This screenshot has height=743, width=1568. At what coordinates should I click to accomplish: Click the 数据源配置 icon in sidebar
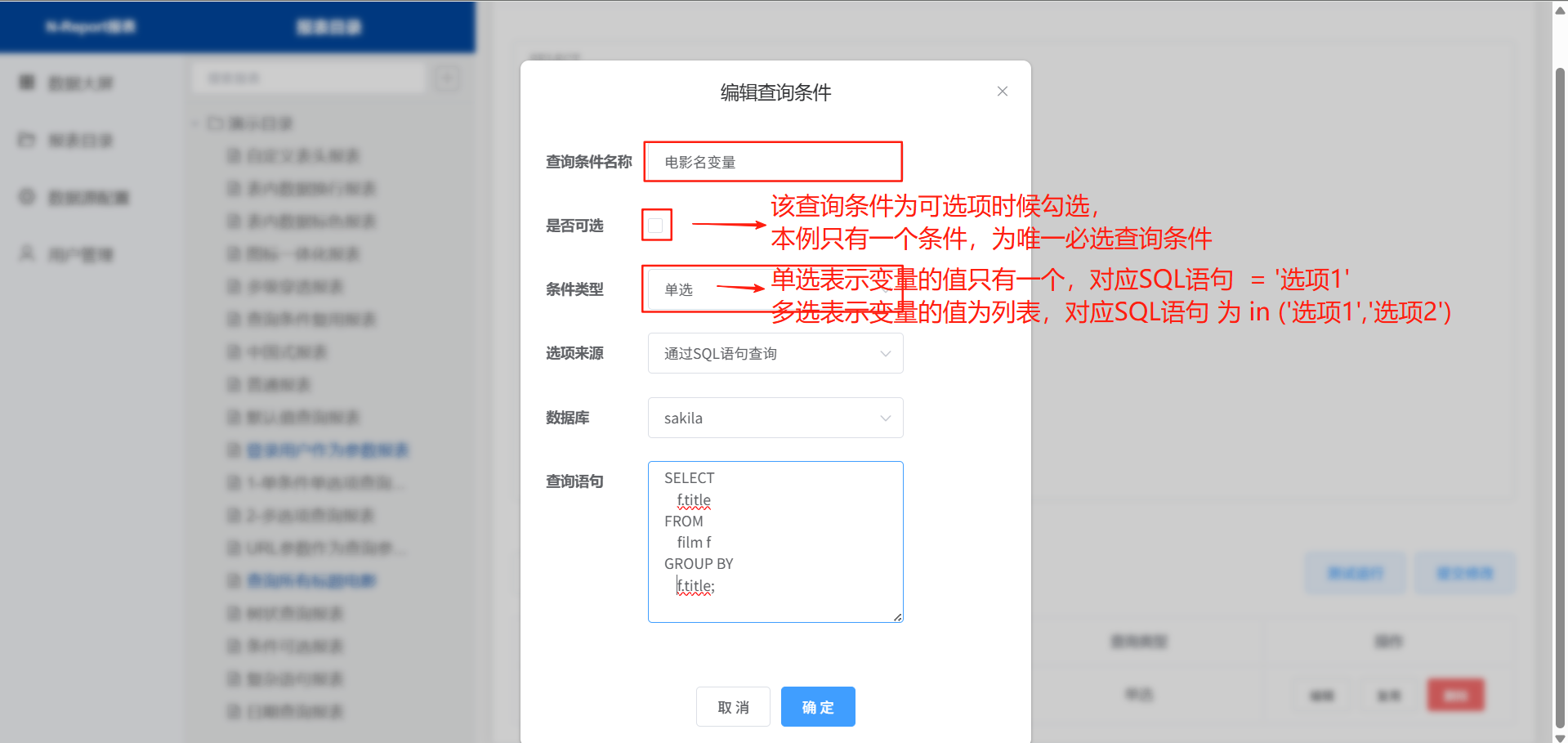click(x=27, y=197)
